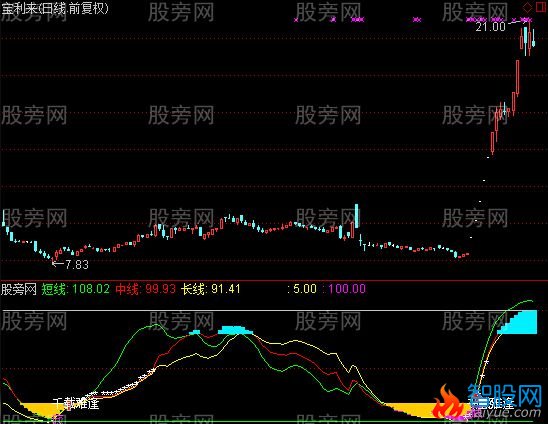
Task: Select the chart title 宝利来(日线,前复权)
Action: 55,9
